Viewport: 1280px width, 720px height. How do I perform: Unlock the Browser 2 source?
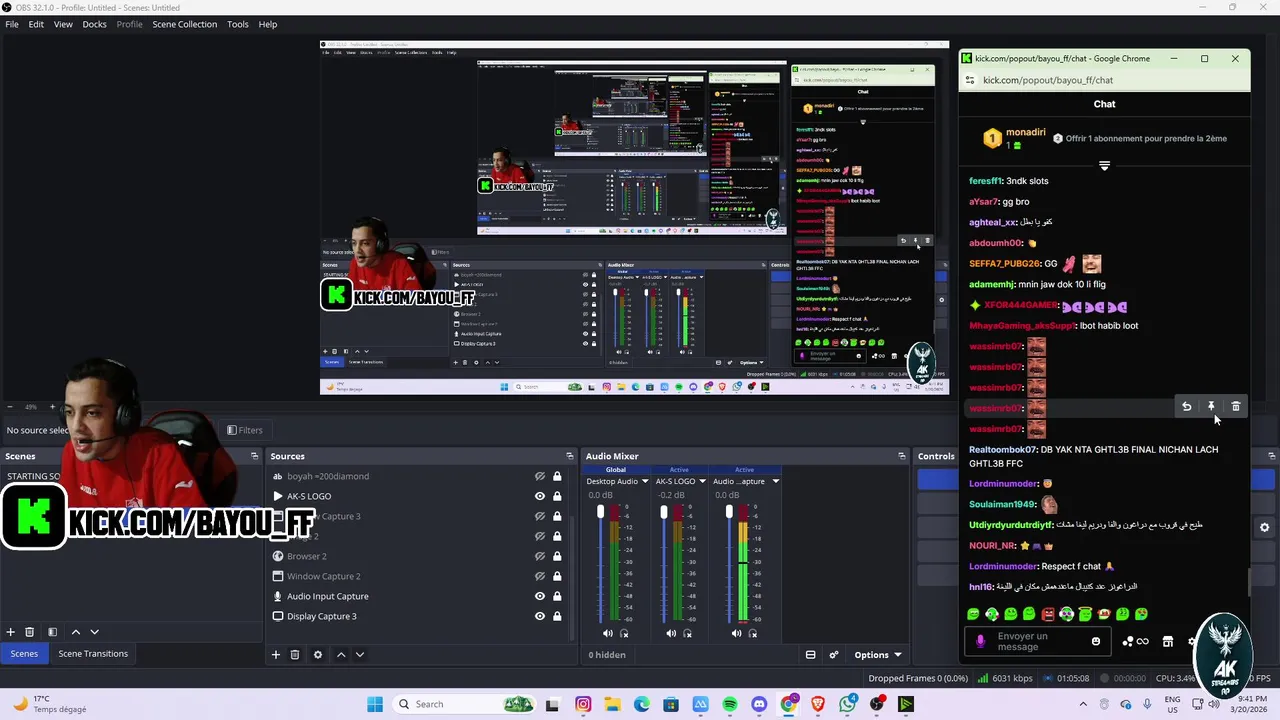coord(557,556)
